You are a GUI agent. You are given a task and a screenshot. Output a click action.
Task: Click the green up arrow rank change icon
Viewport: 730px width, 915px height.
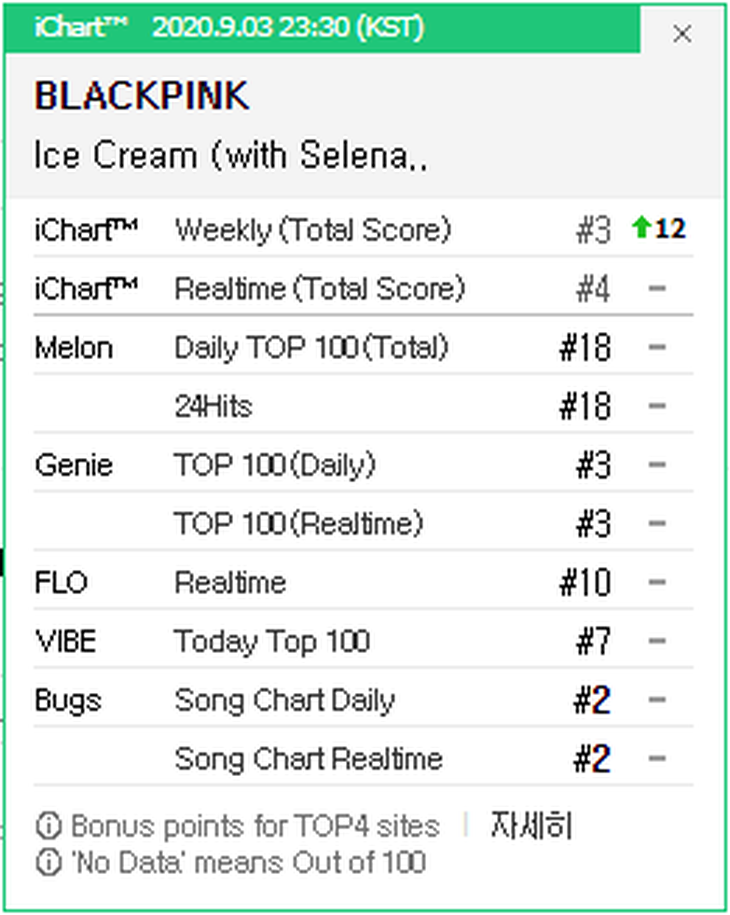641,229
